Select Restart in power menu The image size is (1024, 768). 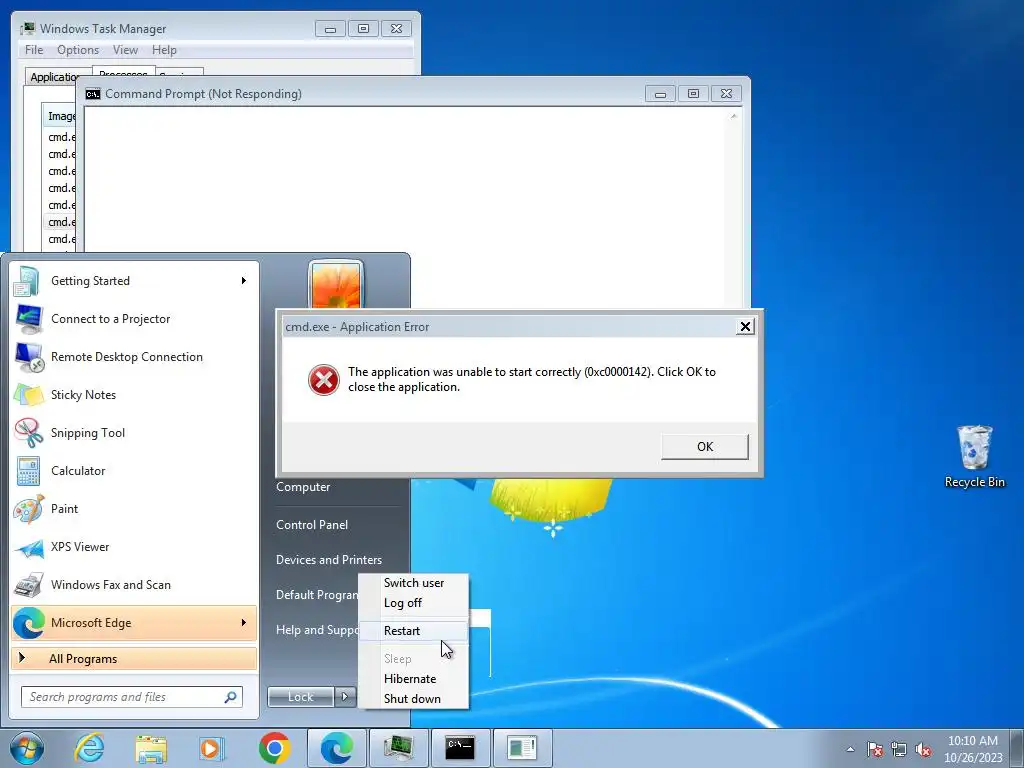click(x=413, y=631)
